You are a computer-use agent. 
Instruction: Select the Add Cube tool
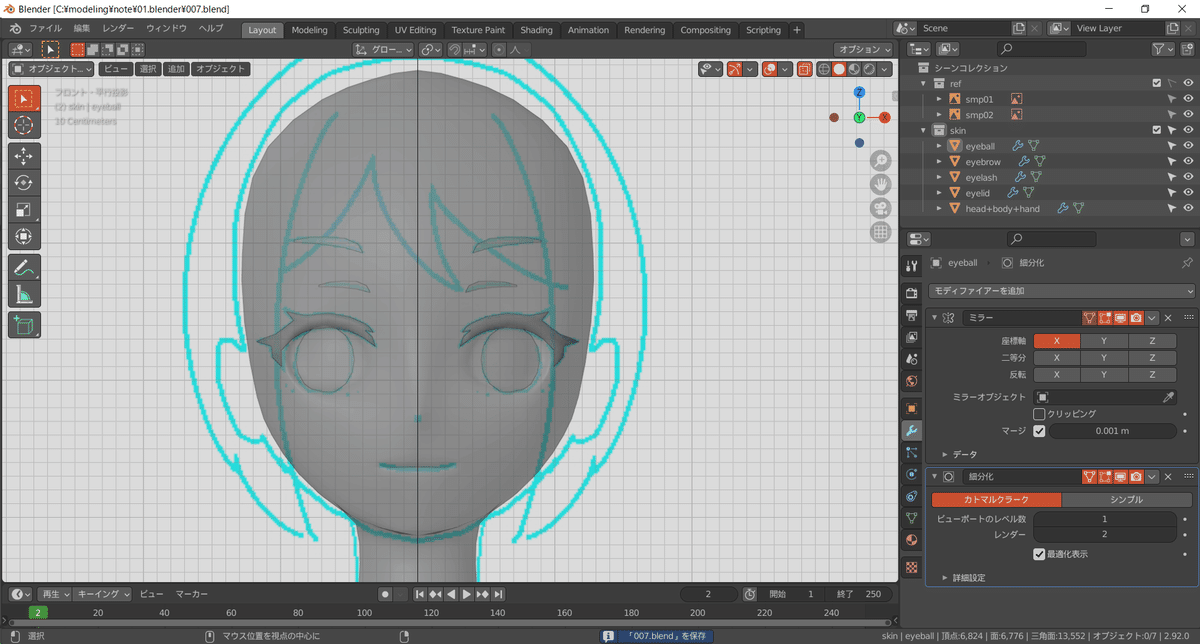pos(25,324)
